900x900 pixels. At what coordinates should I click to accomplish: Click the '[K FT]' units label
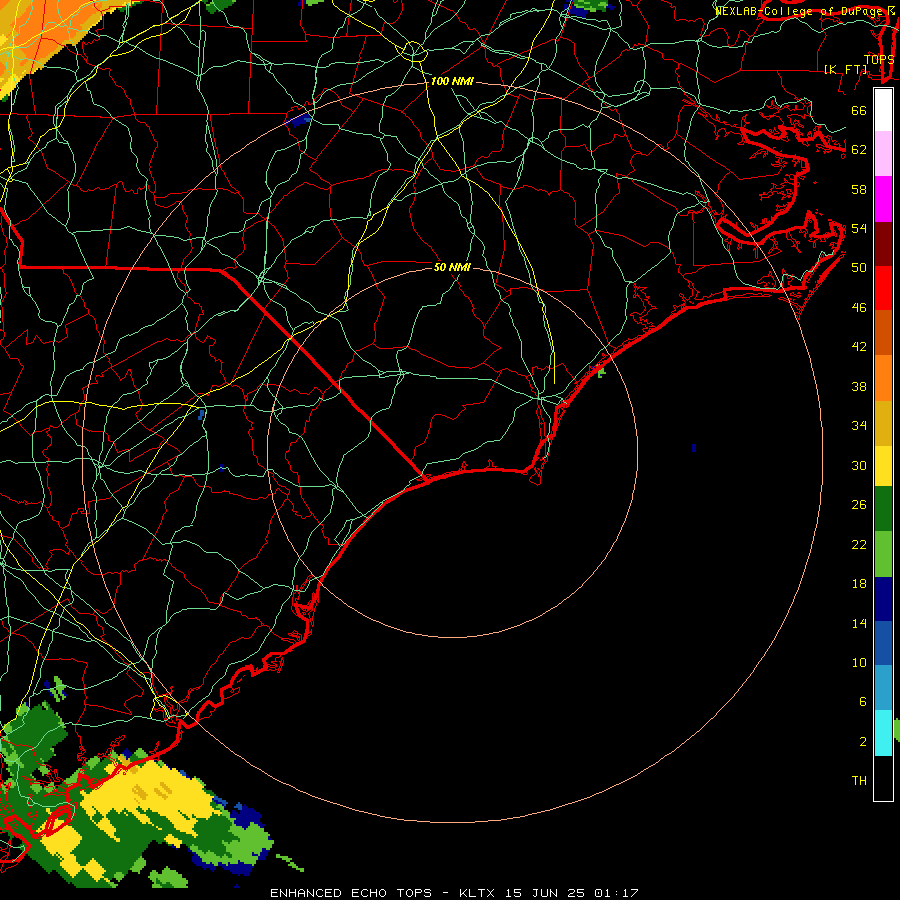pyautogui.click(x=845, y=69)
